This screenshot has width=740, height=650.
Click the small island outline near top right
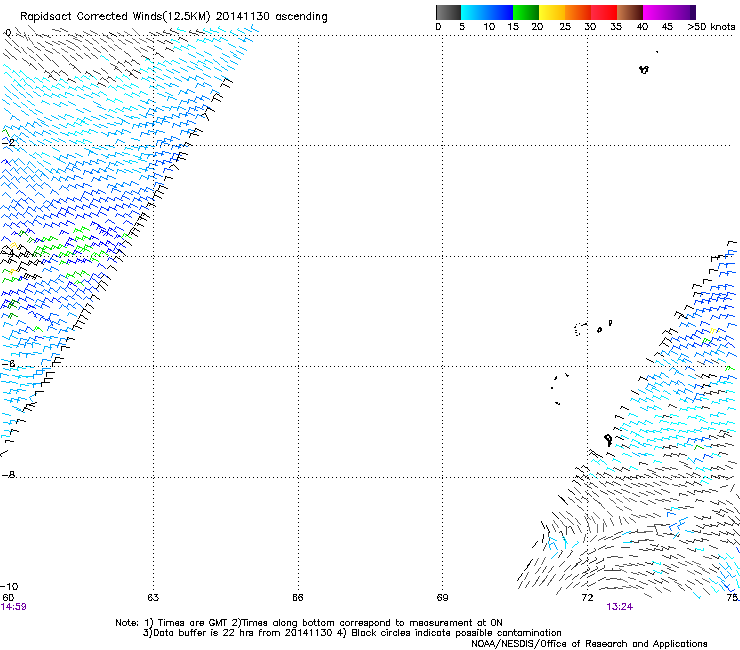pos(644,69)
